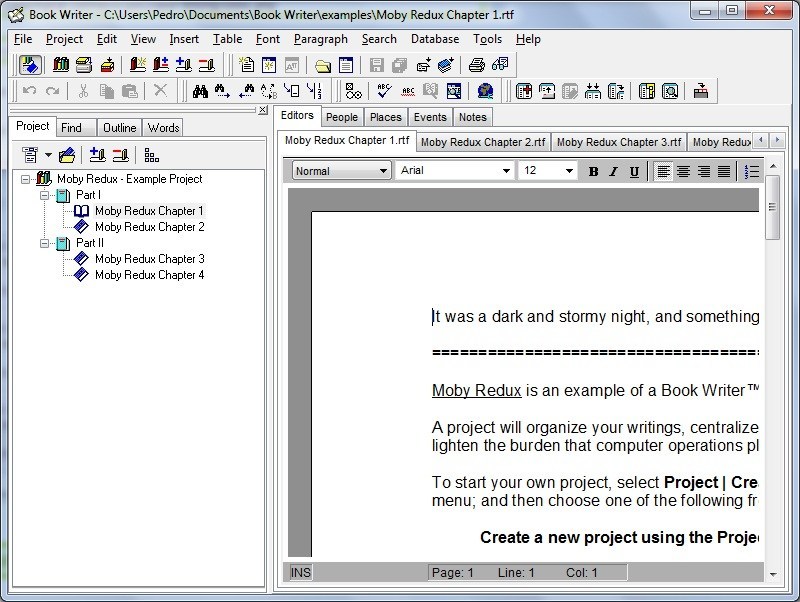Click the binoculars Find icon
Screen dimensions: 800x602
(x=200, y=92)
